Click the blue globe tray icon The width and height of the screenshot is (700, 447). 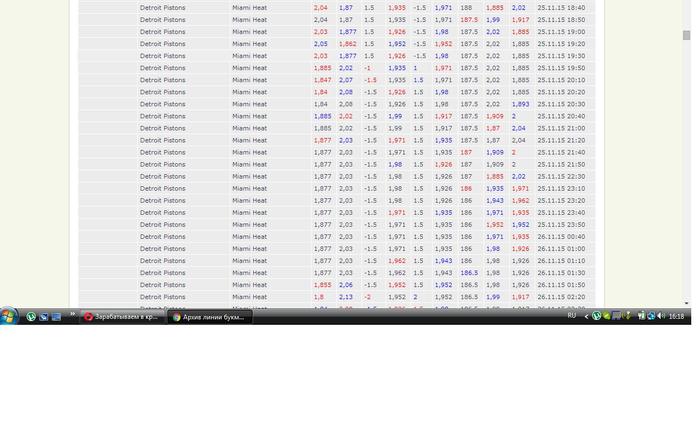tap(651, 316)
